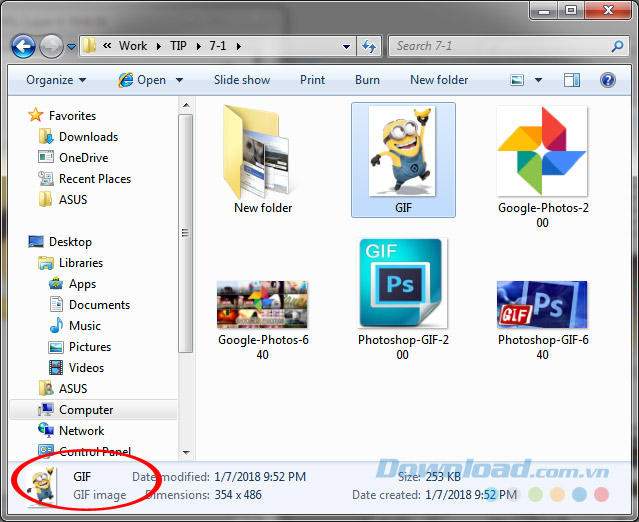Open Recent Places in navigation pane
Viewport: 639px width, 522px height.
(95, 179)
